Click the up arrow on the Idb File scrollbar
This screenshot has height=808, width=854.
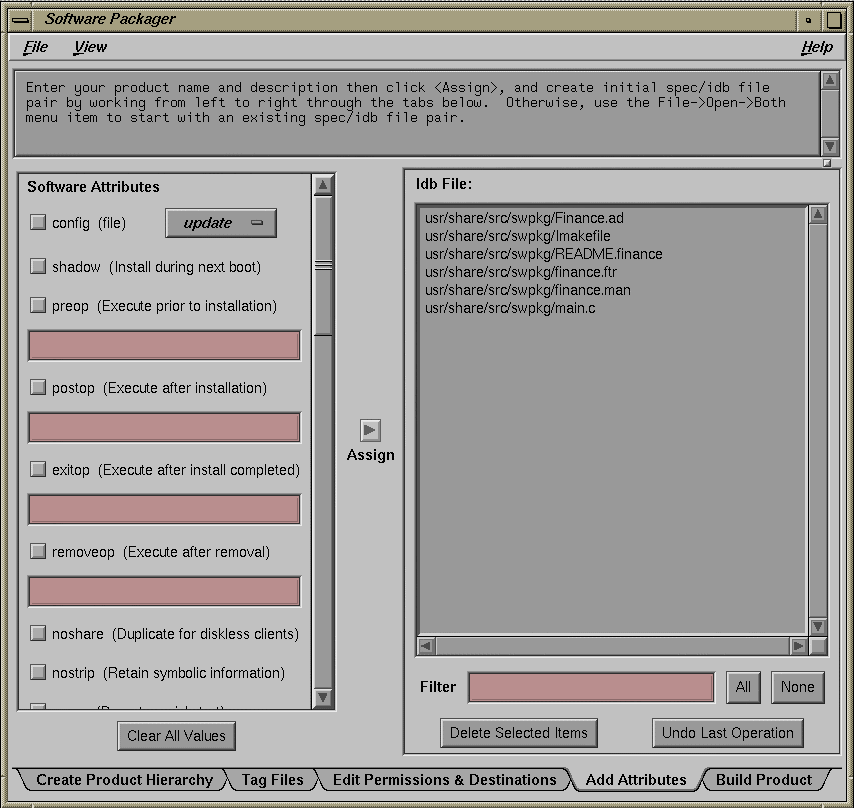pyautogui.click(x=819, y=211)
